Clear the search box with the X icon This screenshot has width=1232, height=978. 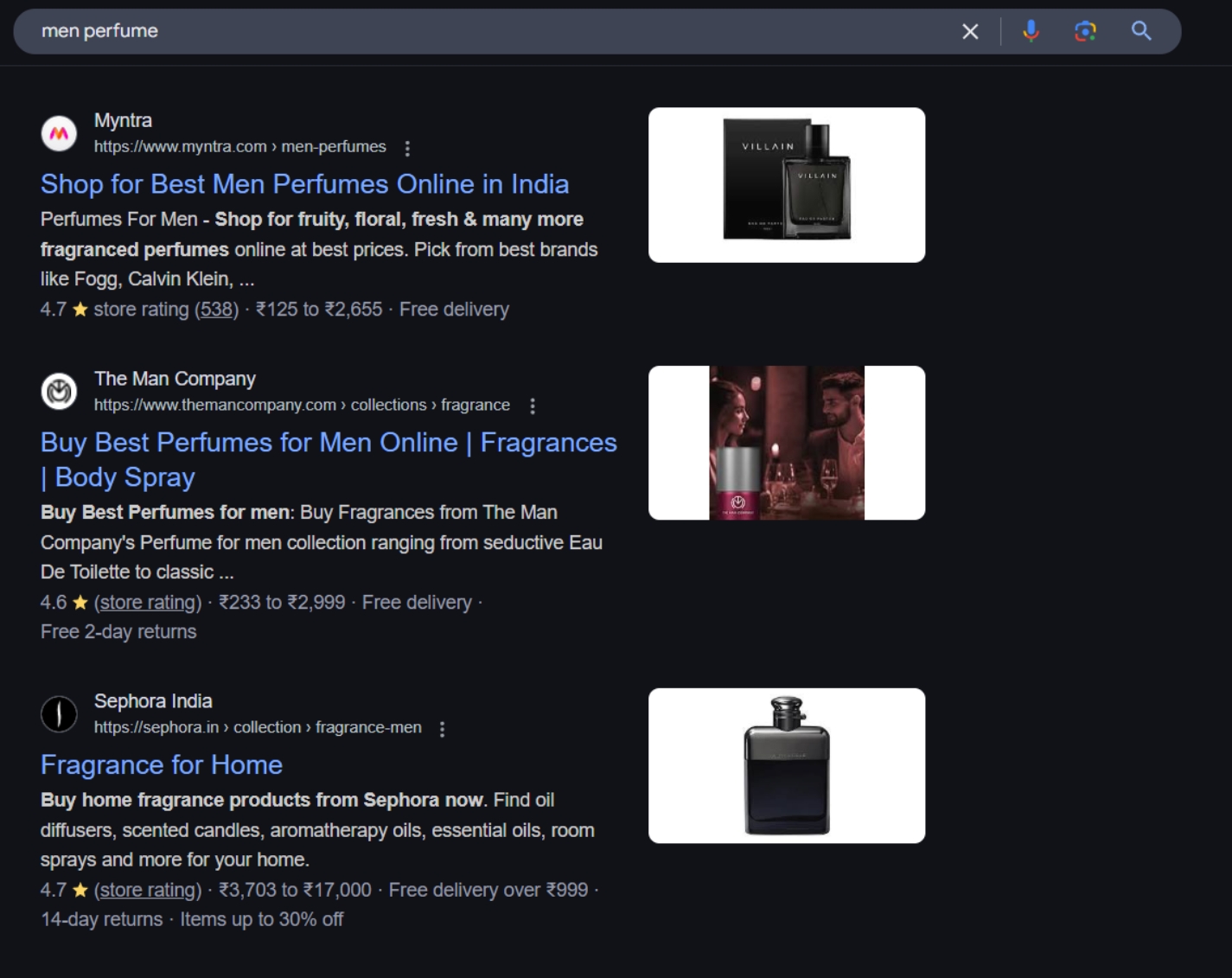(970, 32)
